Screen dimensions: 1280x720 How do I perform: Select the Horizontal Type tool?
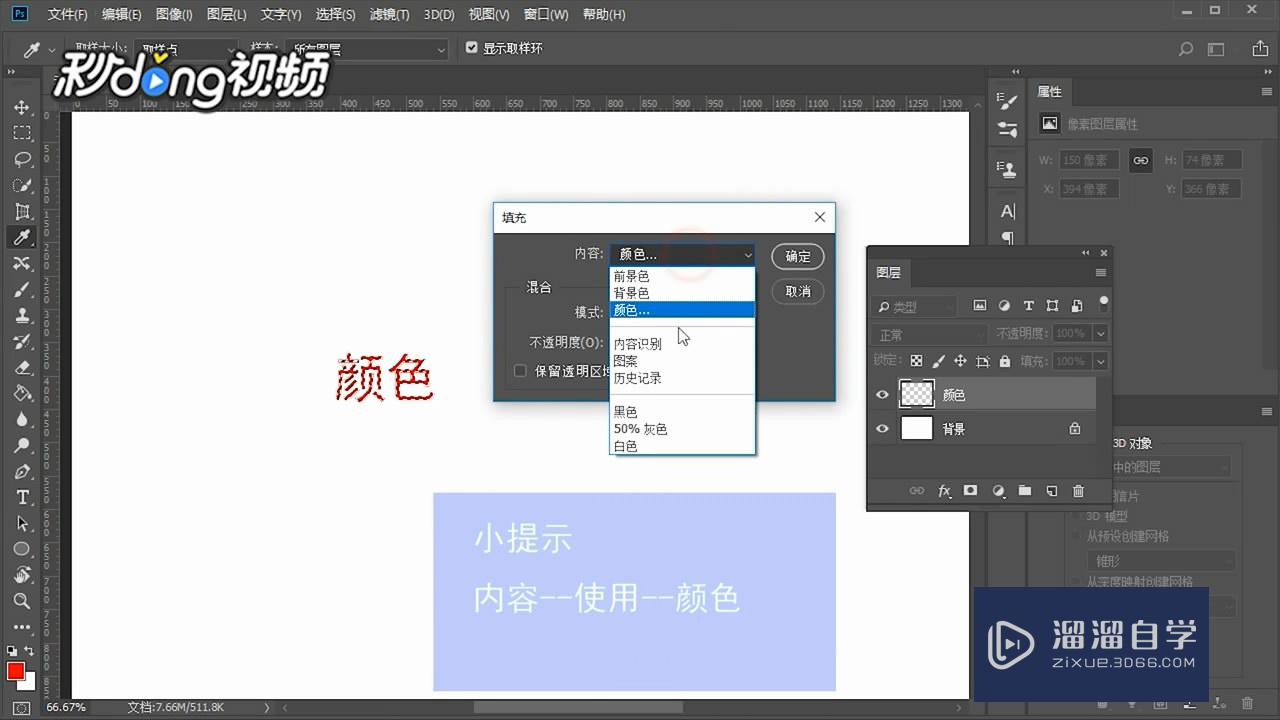point(22,497)
